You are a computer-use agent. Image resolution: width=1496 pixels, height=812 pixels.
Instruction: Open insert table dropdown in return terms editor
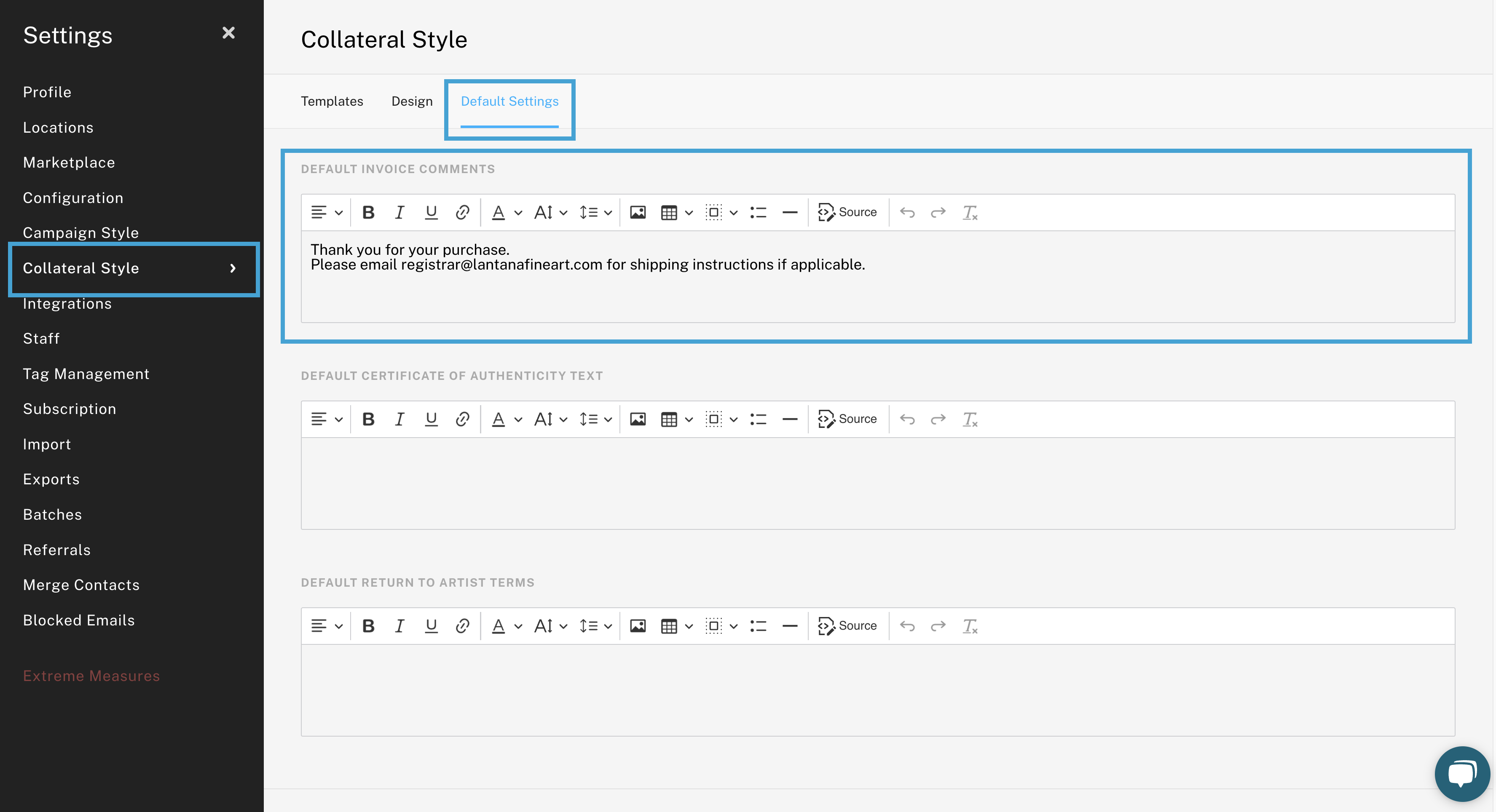pos(676,626)
